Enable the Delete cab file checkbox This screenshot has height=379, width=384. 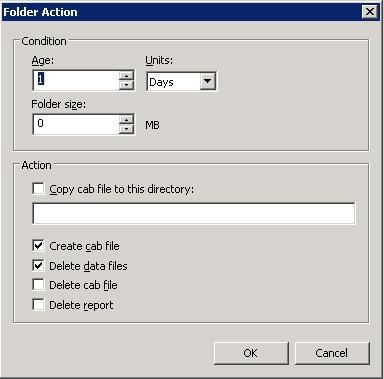[x=38, y=285]
